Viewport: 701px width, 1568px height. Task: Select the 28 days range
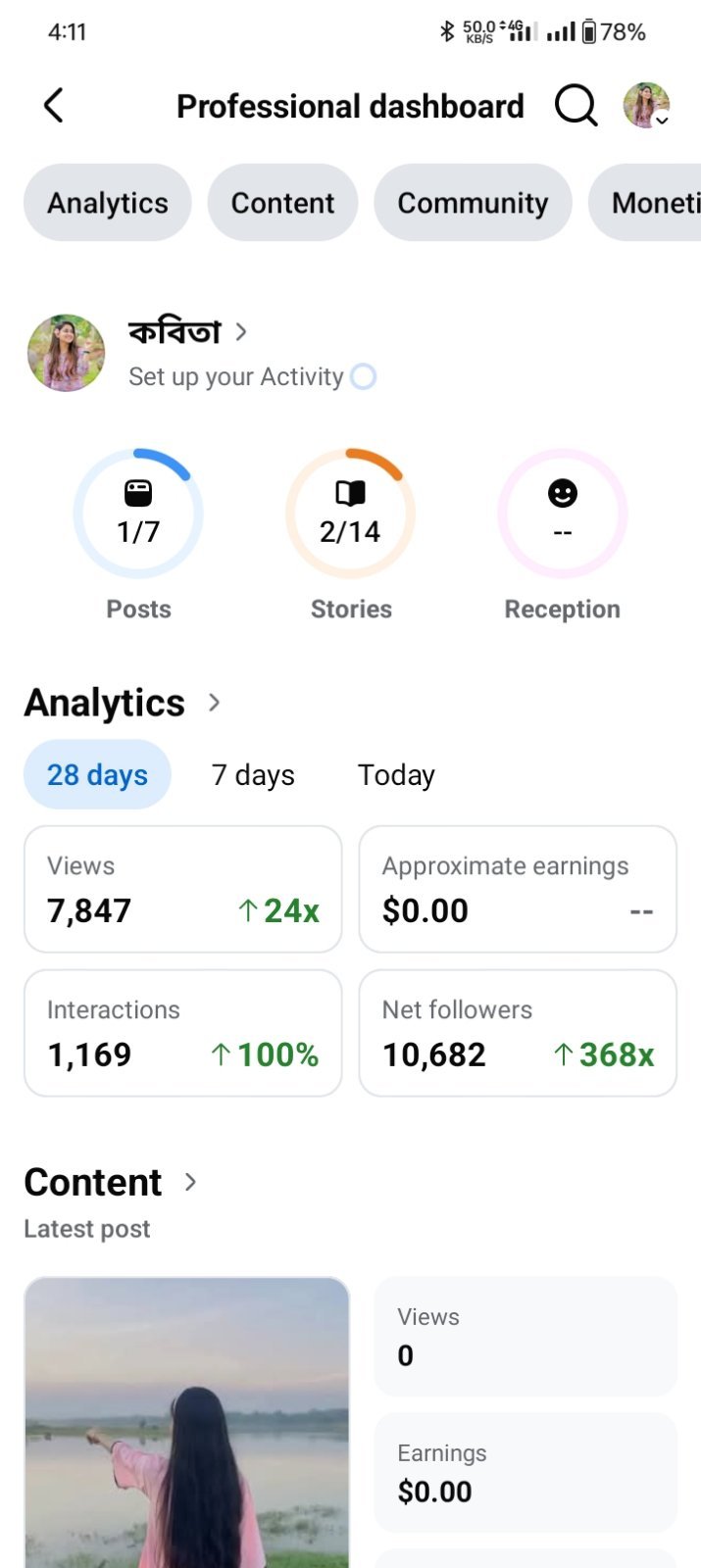[97, 774]
